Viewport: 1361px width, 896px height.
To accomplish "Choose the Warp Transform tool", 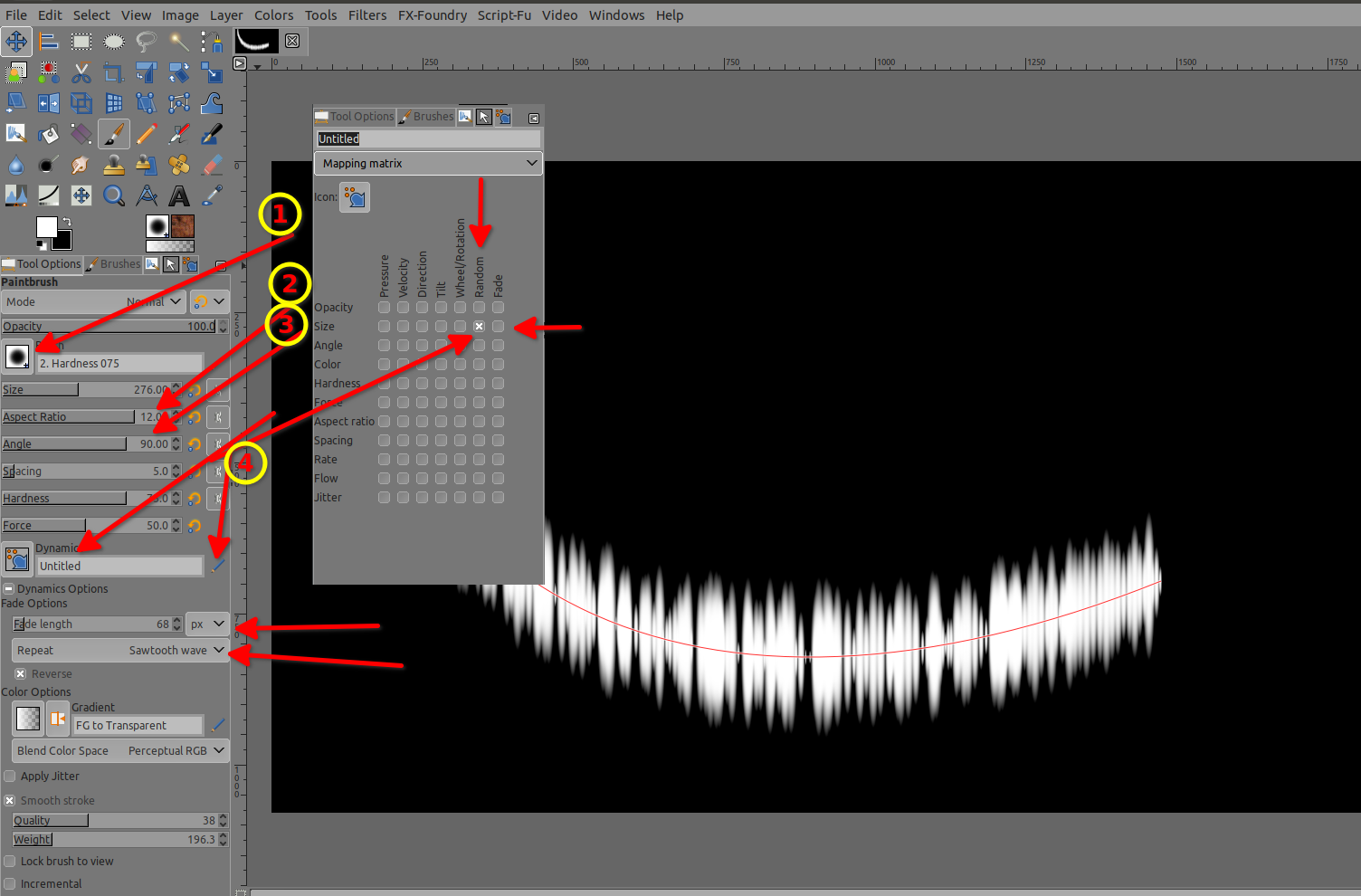I will point(212,103).
